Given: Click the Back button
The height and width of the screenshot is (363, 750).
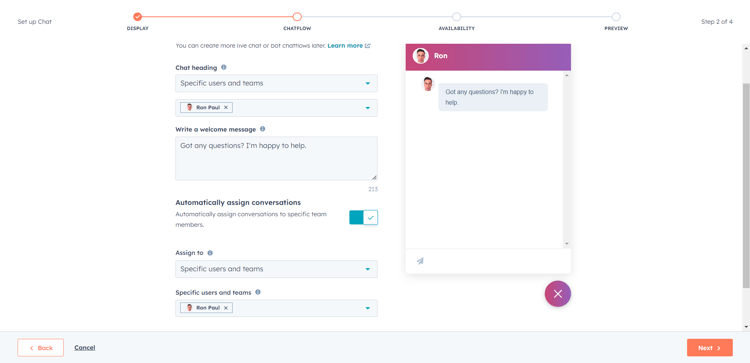Looking at the screenshot, I should [41, 348].
